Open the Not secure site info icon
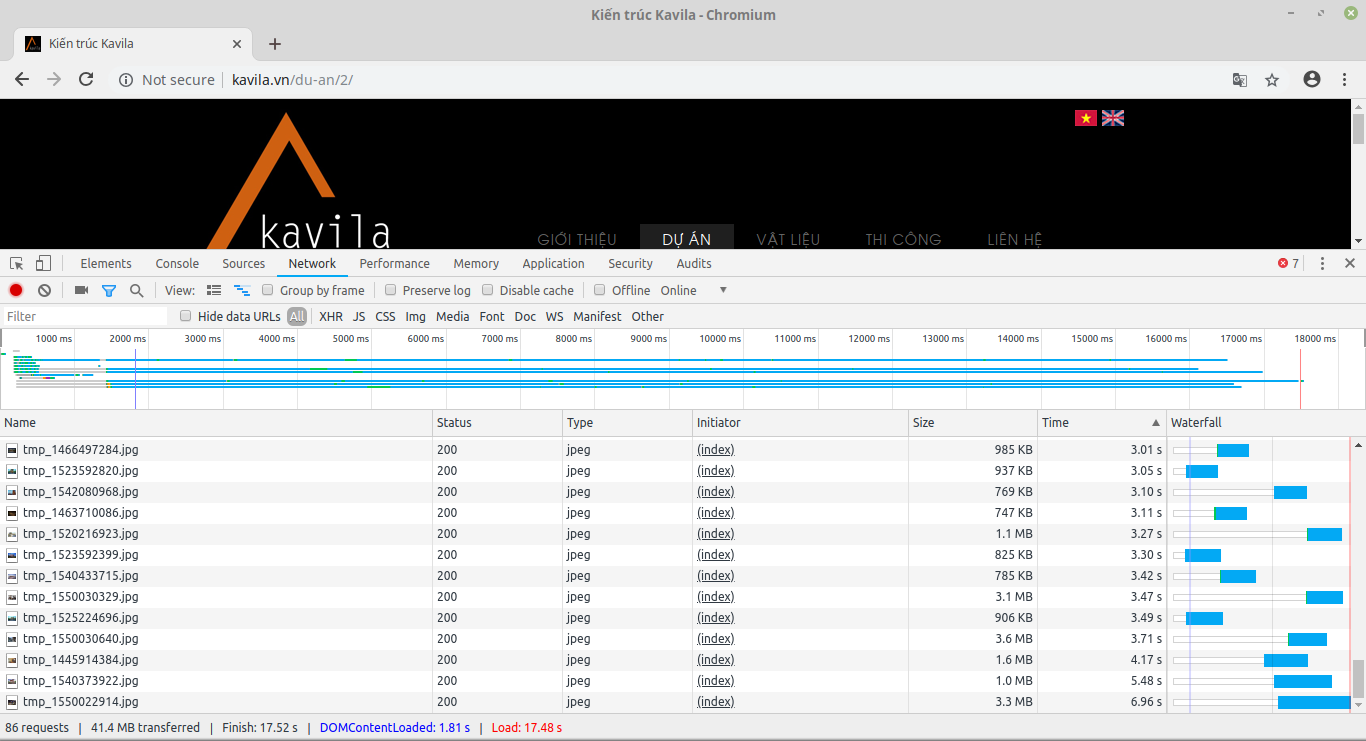Viewport: 1366px width, 741px height. click(x=126, y=80)
